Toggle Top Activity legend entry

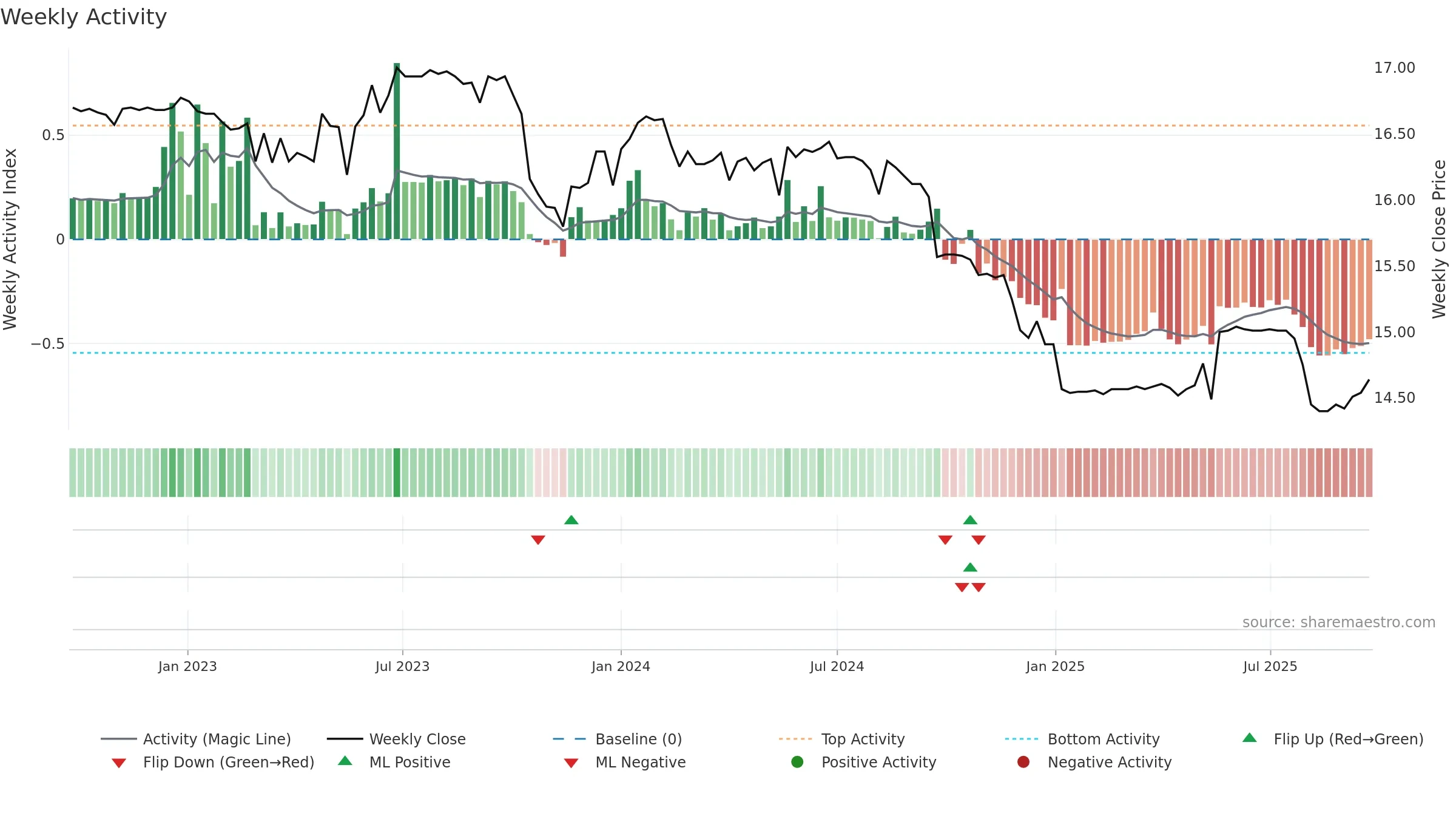tap(842, 739)
